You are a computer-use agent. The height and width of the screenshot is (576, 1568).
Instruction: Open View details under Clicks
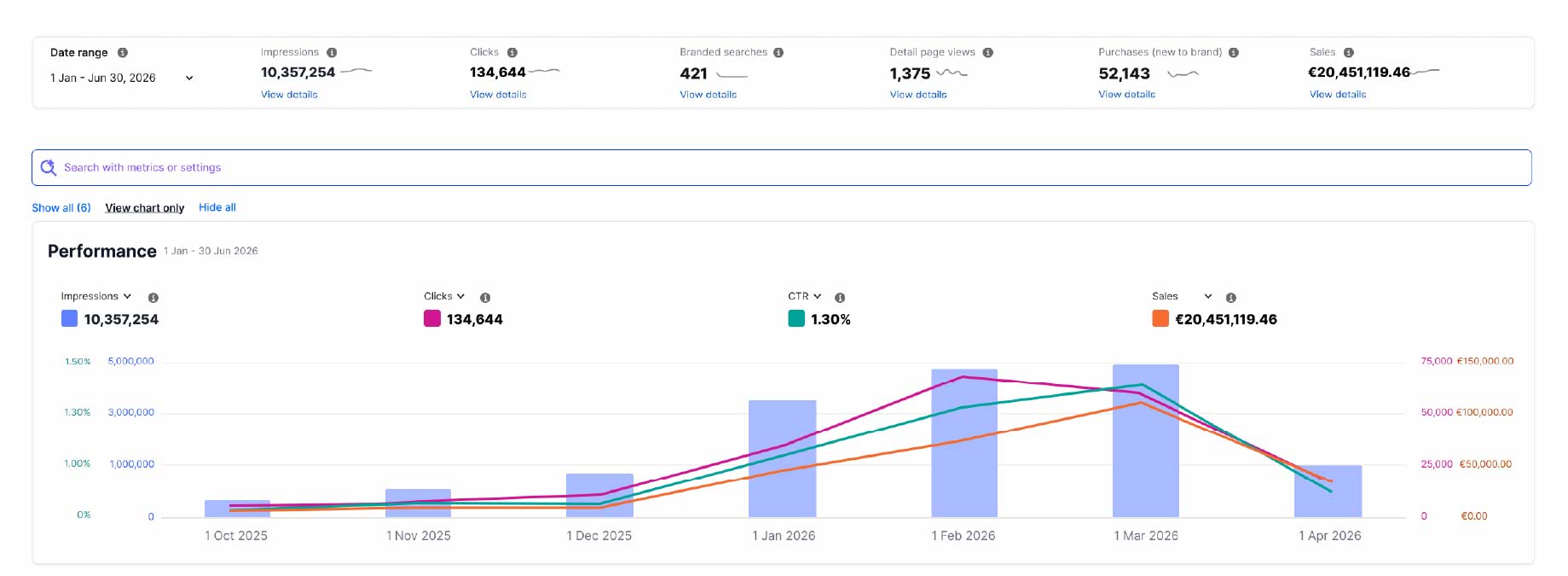[498, 95]
